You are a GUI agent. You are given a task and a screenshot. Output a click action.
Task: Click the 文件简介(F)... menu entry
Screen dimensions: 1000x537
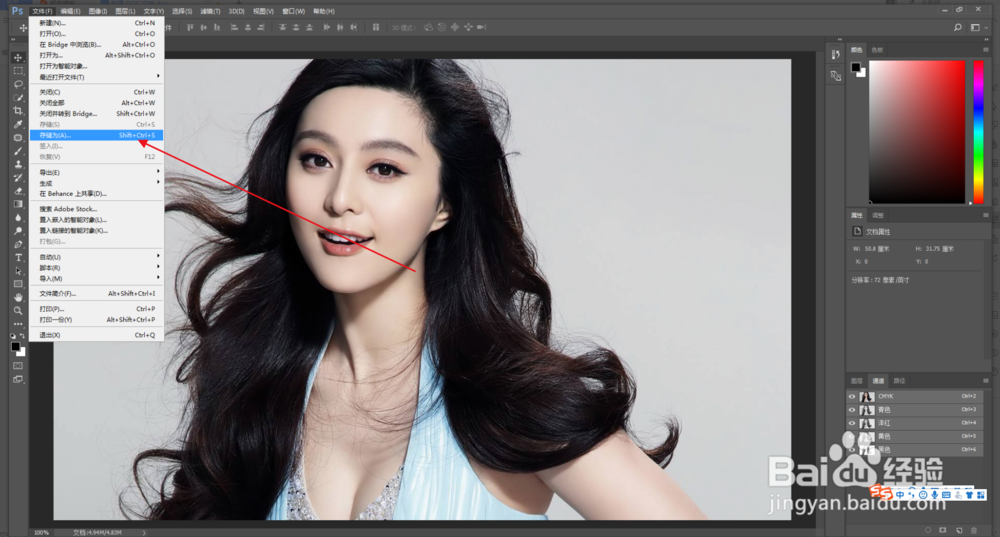point(96,293)
